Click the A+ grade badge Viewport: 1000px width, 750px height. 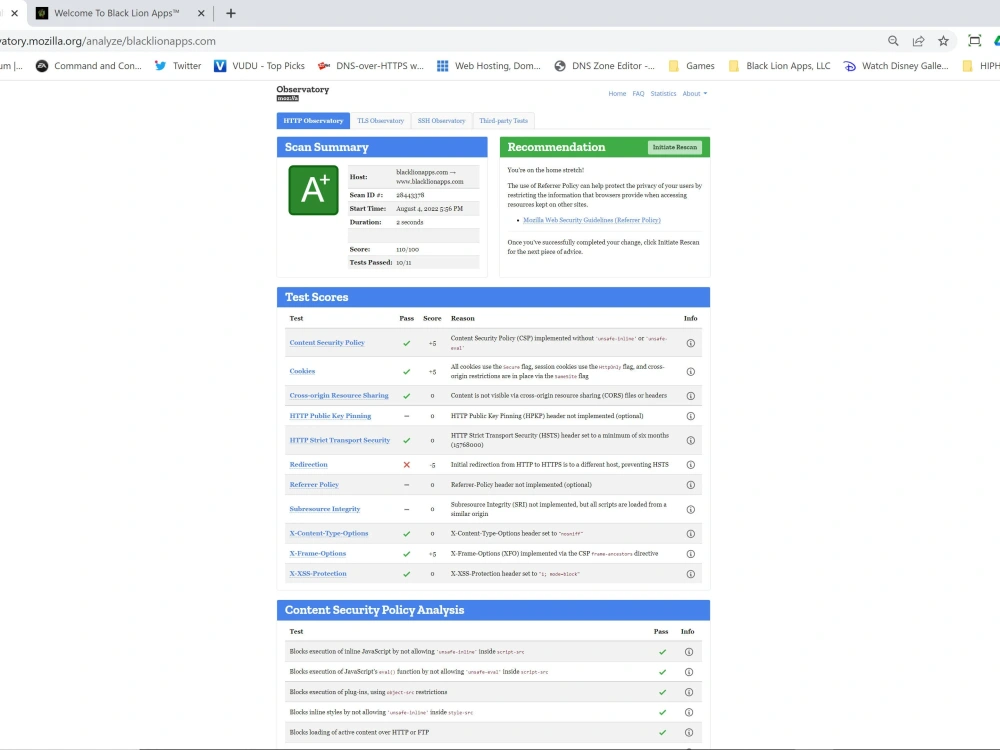pyautogui.click(x=313, y=190)
